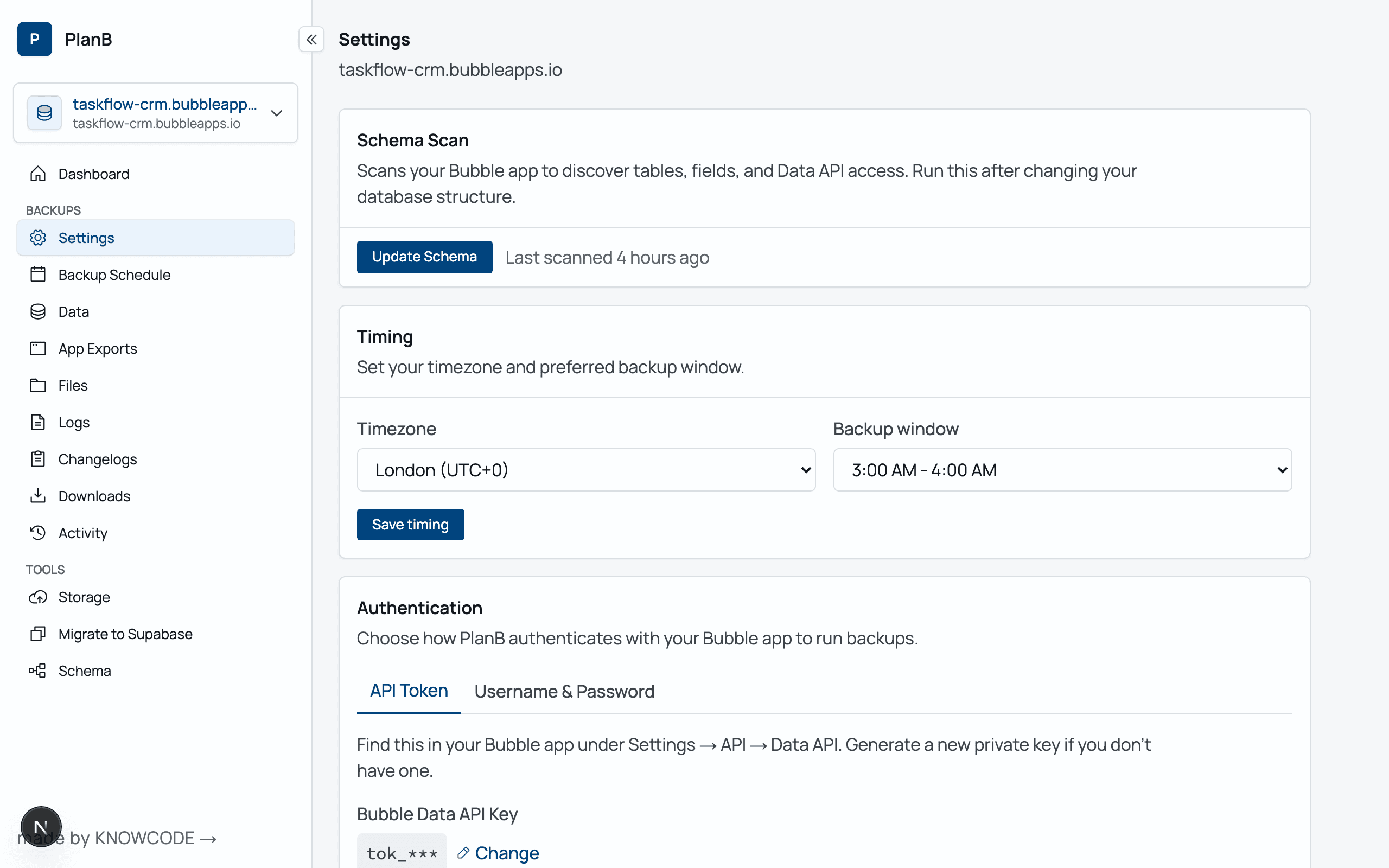Collapse the sidebar with double-chevron icon
This screenshot has width=1389, height=868.
tap(311, 40)
